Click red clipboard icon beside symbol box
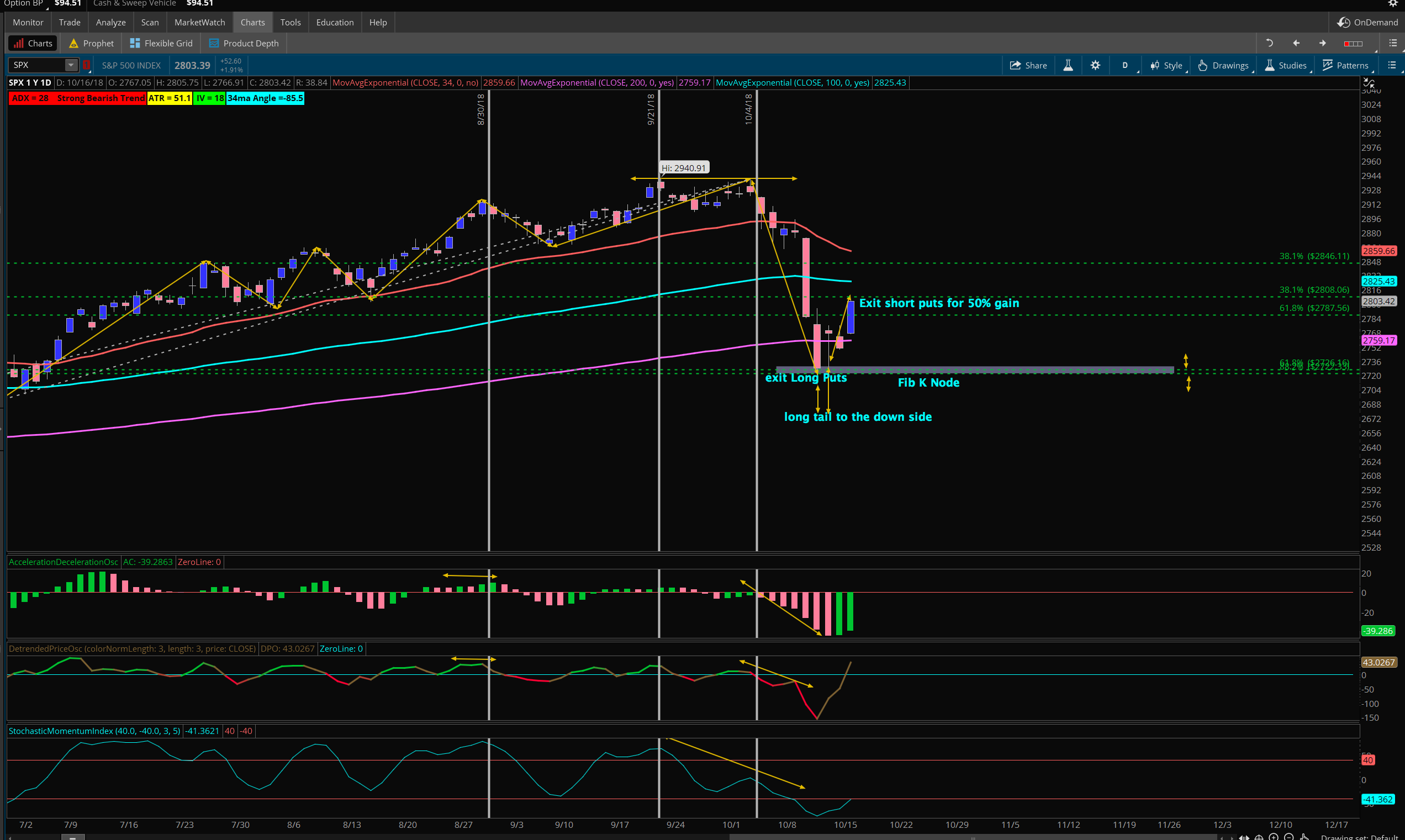 87,65
